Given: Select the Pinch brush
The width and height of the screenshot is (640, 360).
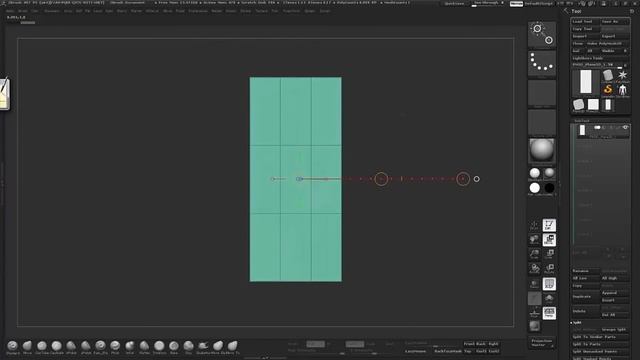Looking at the screenshot, I should pos(115,347).
